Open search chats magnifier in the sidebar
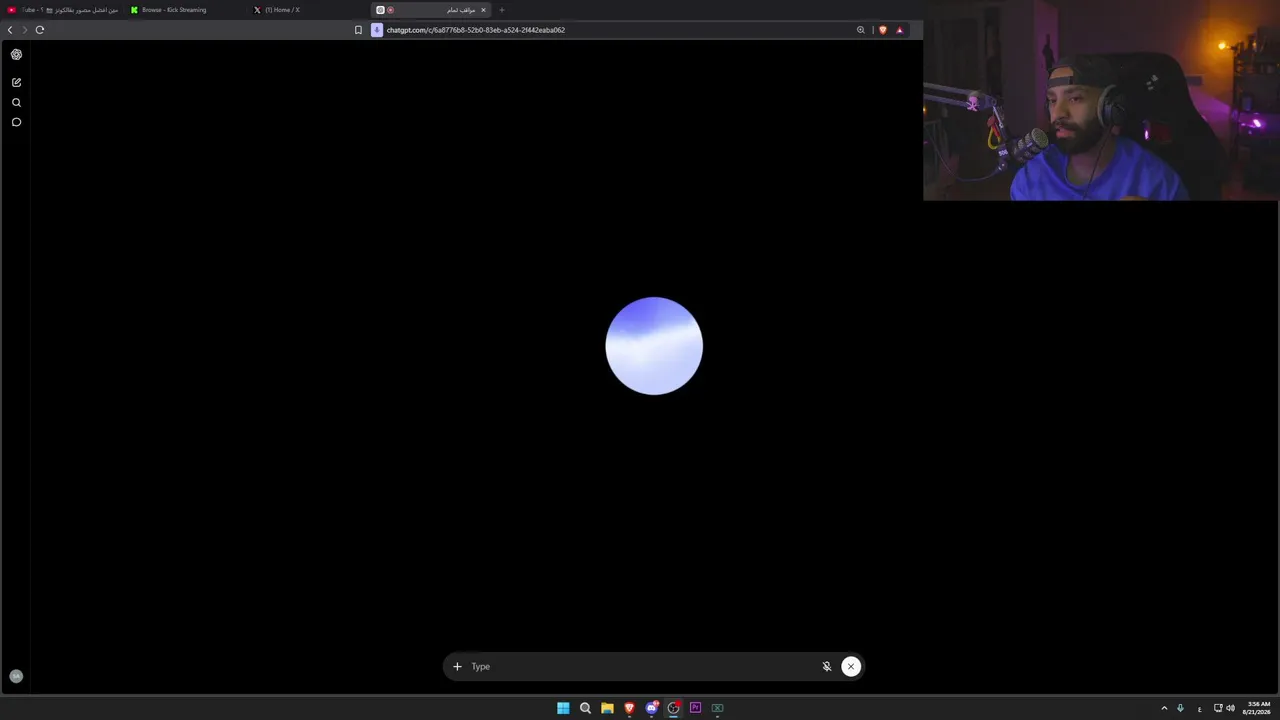This screenshot has width=1280, height=720. point(16,102)
